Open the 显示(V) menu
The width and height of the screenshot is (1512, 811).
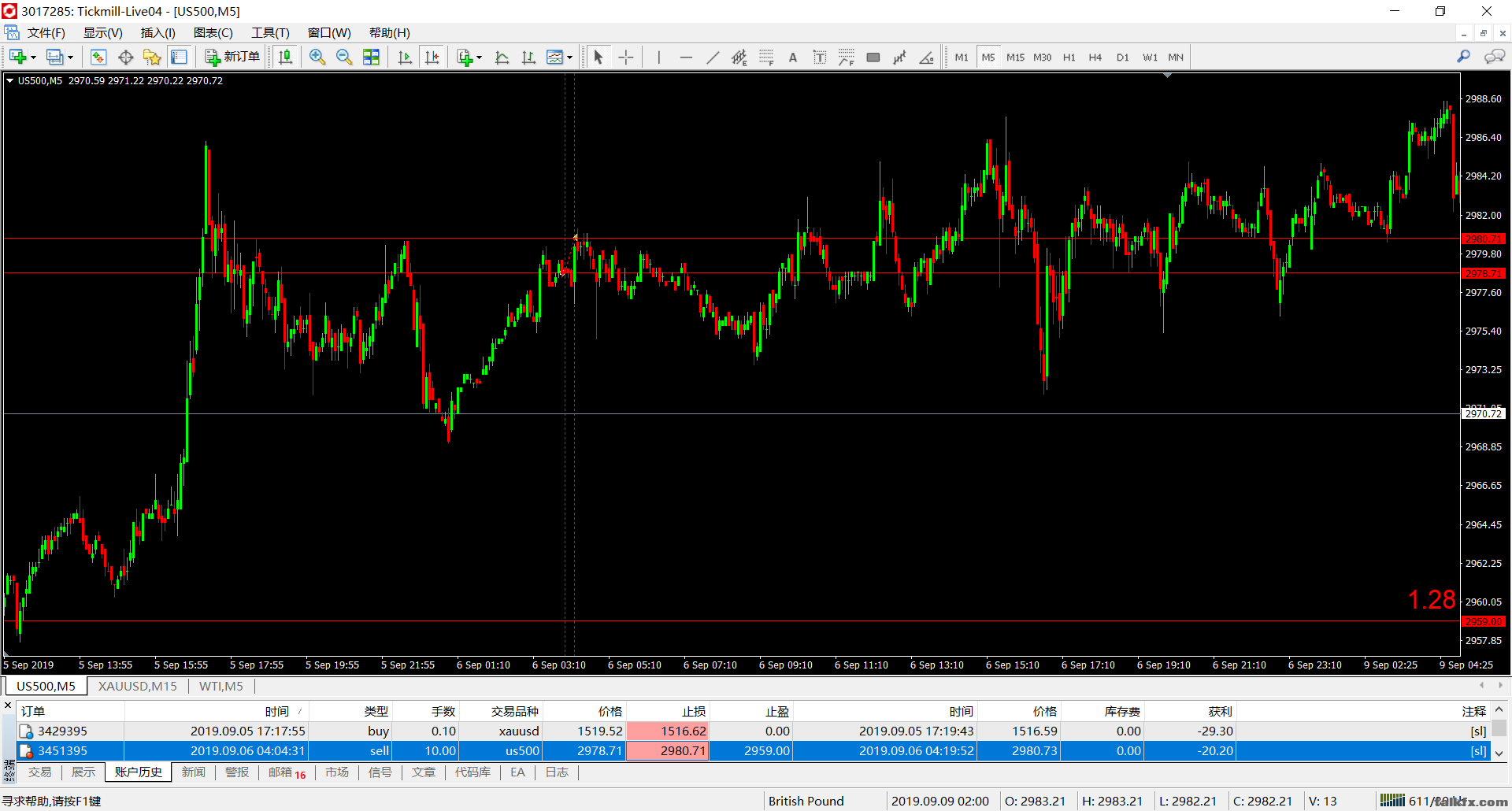click(102, 32)
